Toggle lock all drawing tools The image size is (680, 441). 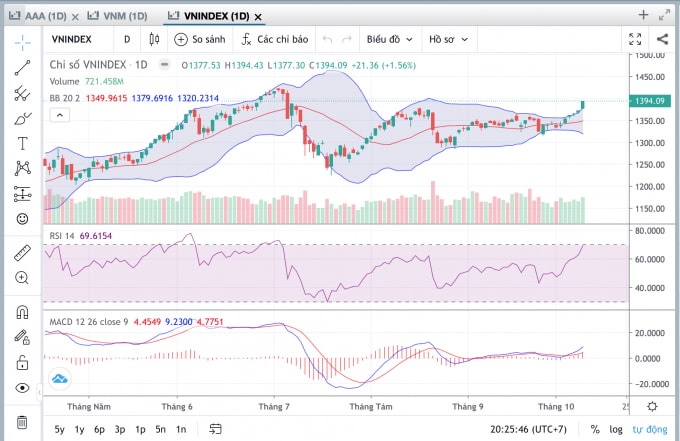(22, 363)
